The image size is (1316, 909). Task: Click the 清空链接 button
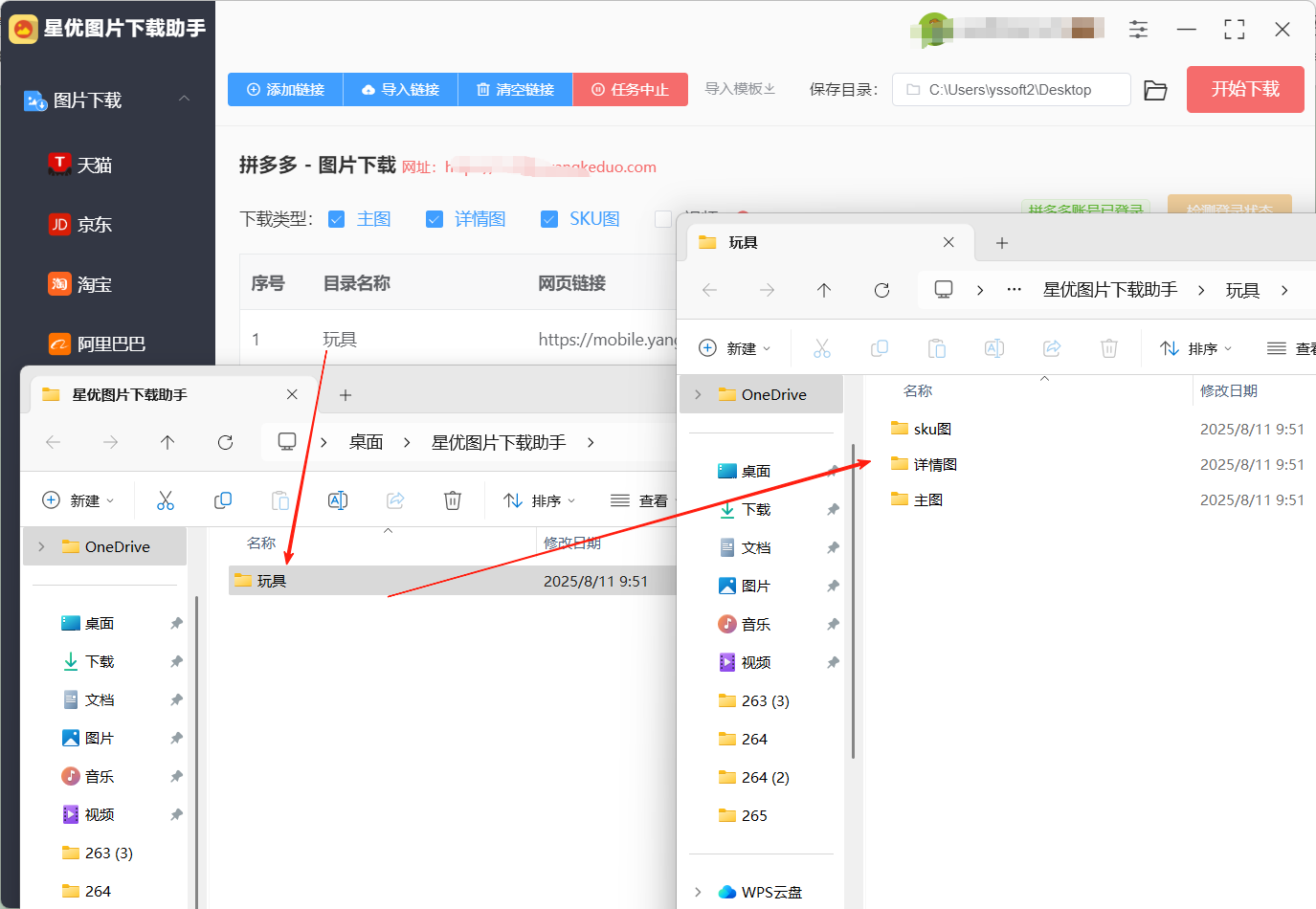(515, 89)
